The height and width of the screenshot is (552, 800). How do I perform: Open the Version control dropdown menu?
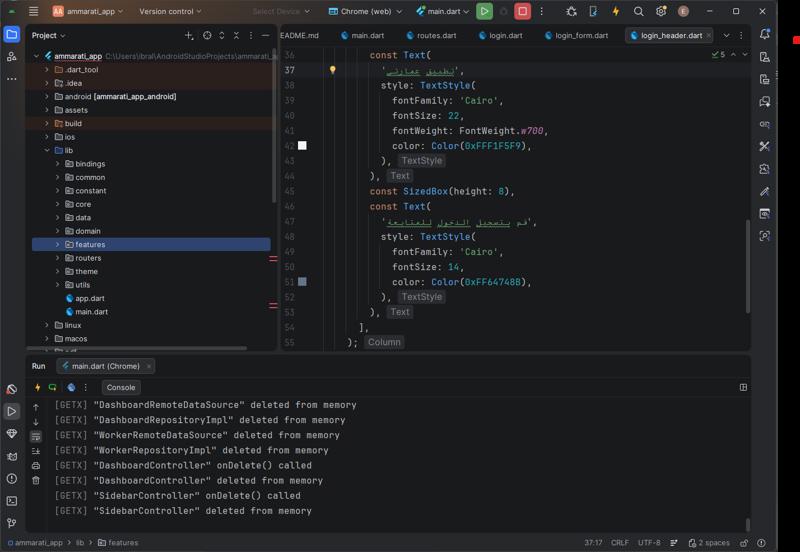pos(170,11)
